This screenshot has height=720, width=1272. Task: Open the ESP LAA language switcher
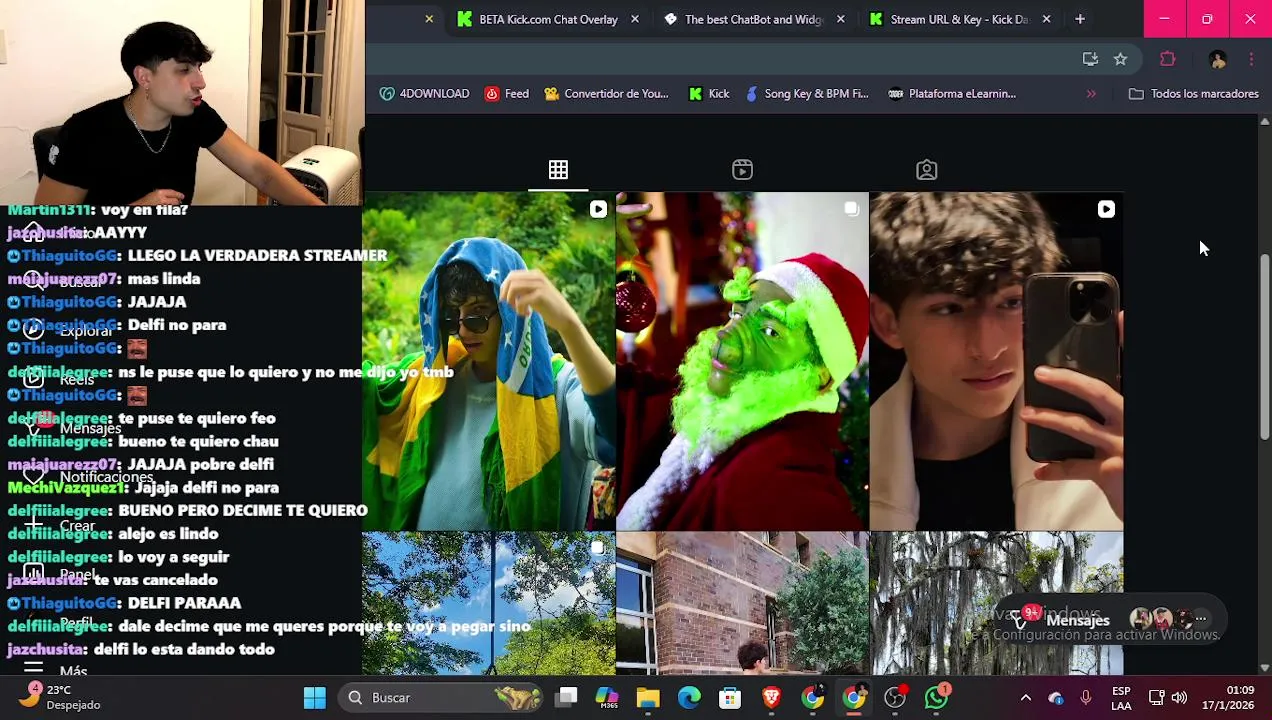[x=1121, y=698]
